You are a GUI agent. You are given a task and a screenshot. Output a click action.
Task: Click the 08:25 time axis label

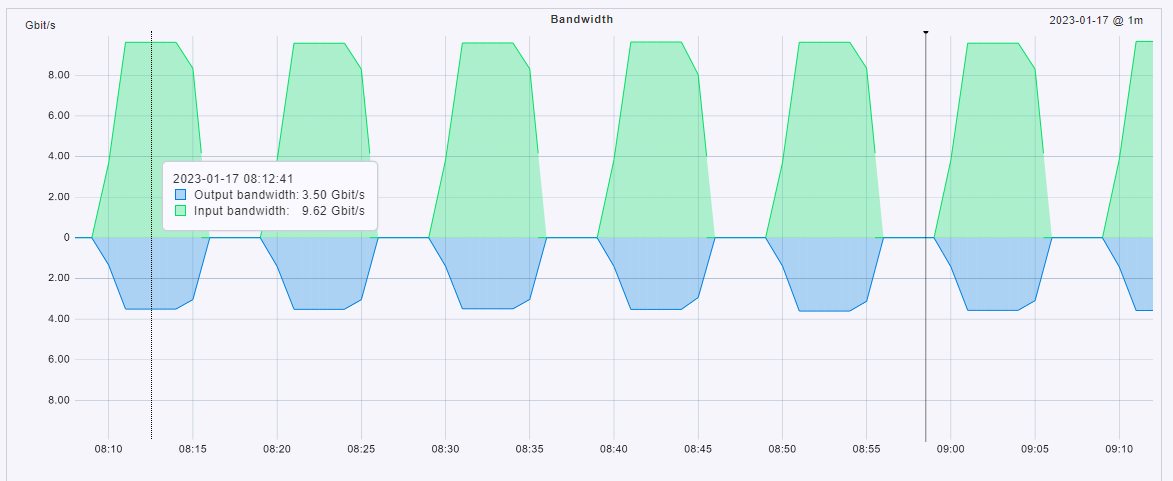[x=361, y=449]
